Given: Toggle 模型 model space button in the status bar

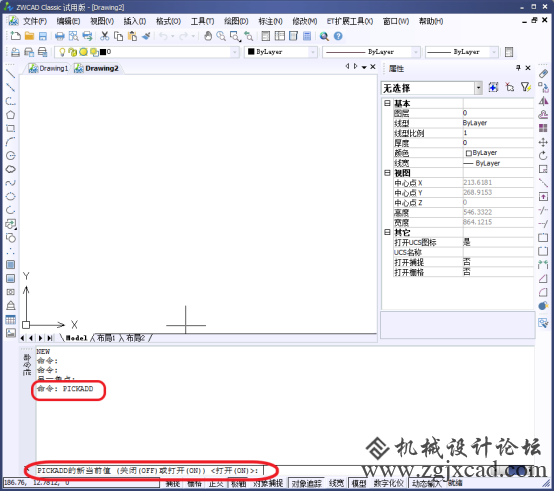Looking at the screenshot, I should (359, 483).
